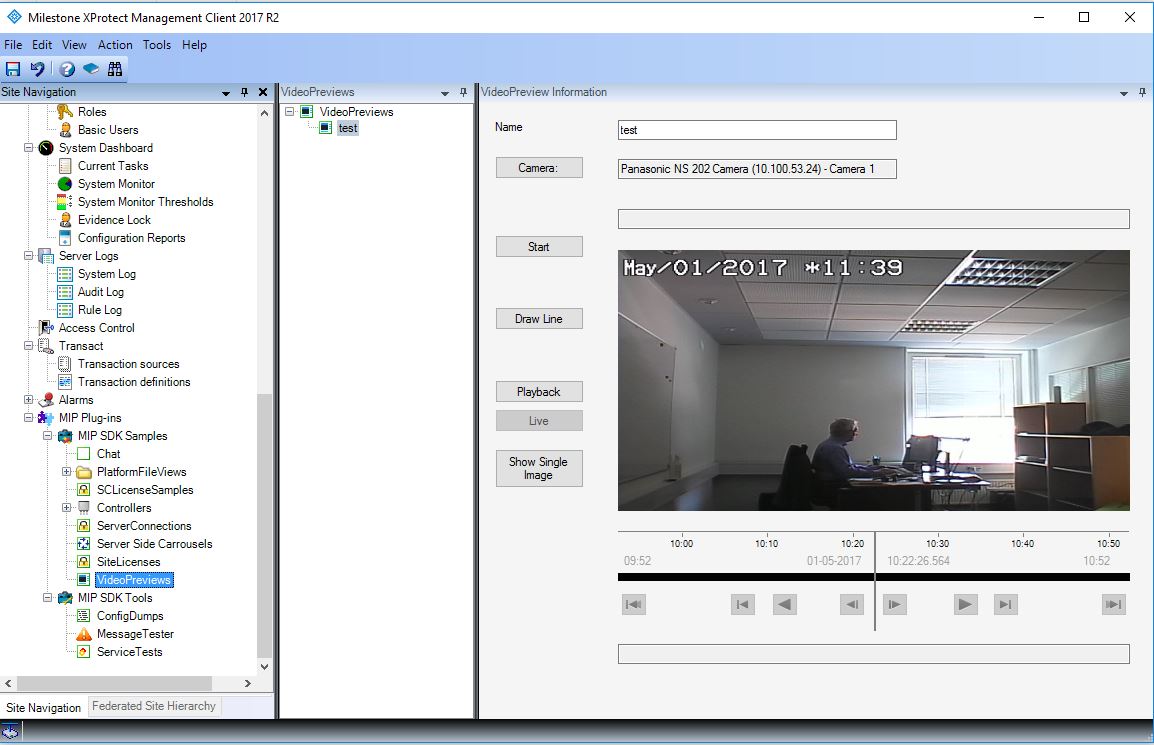Open the View menu
1154x745 pixels.
pos(74,45)
